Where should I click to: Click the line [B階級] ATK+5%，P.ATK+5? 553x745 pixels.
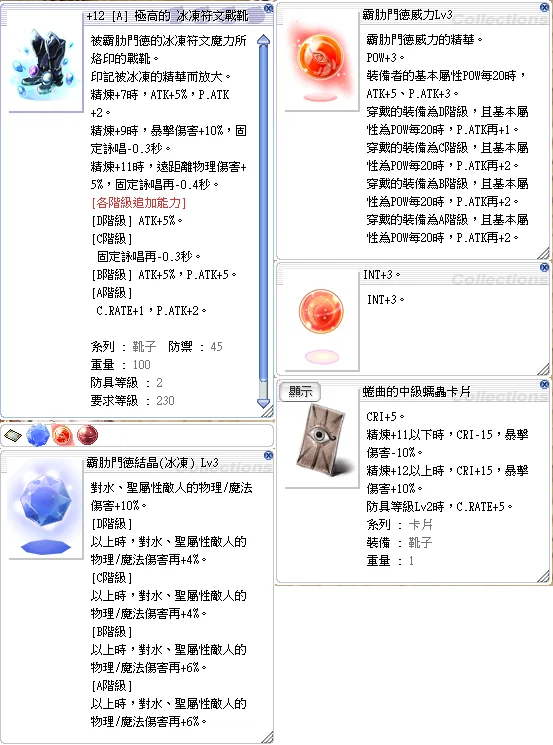(x=164, y=275)
